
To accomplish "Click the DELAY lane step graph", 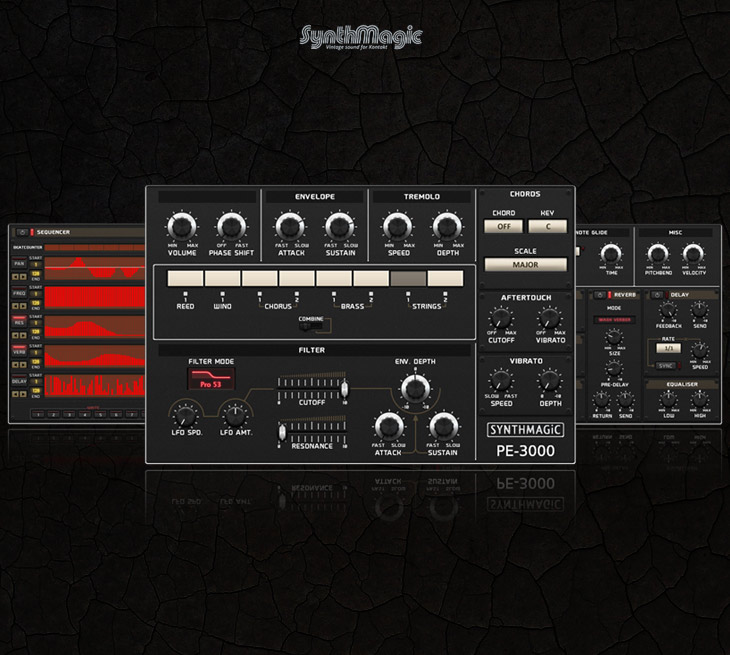I will coord(95,385).
